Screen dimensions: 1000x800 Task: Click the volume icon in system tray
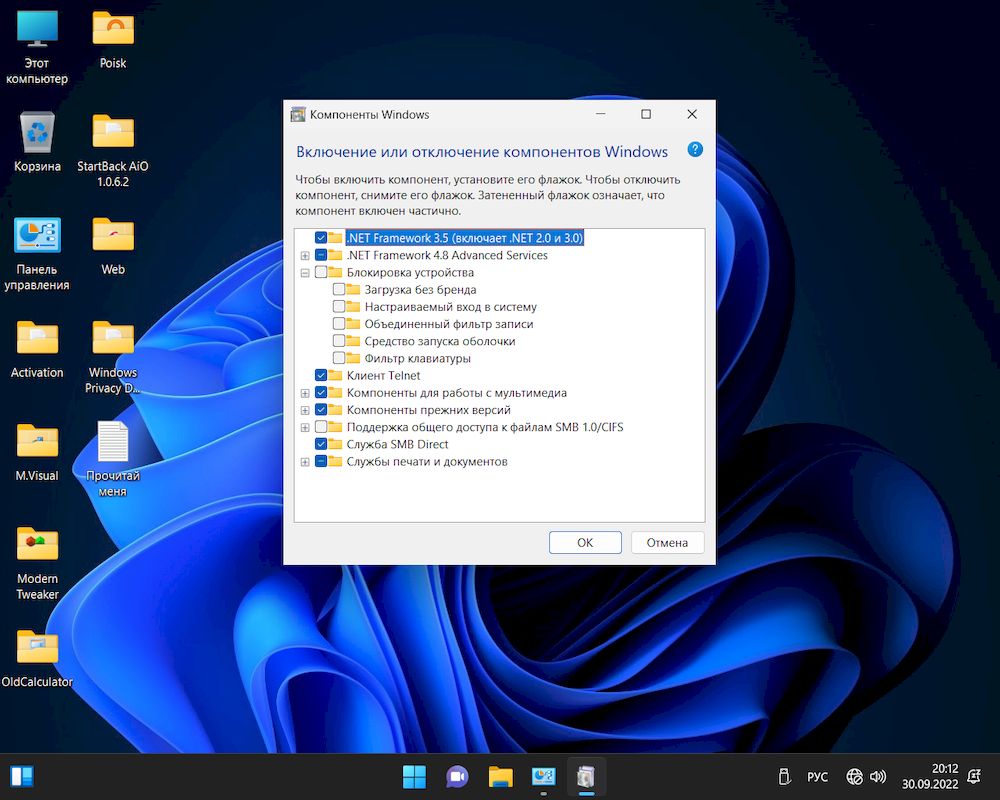coord(878,776)
